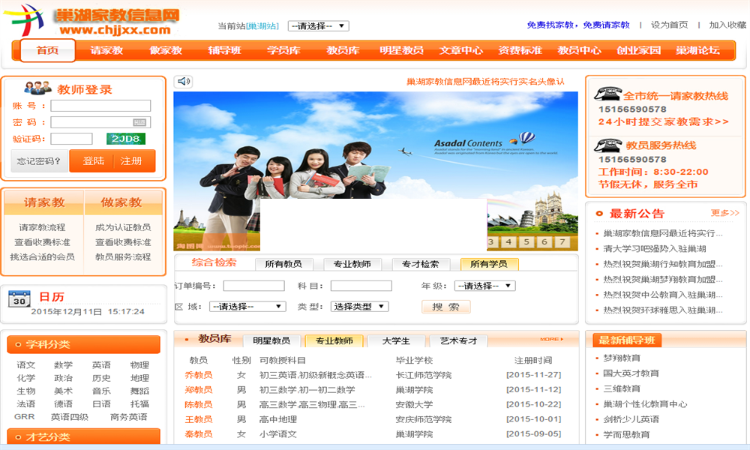The height and width of the screenshot is (450, 750).
Task: Open 学员库 in the navigation bar
Action: pos(283,51)
